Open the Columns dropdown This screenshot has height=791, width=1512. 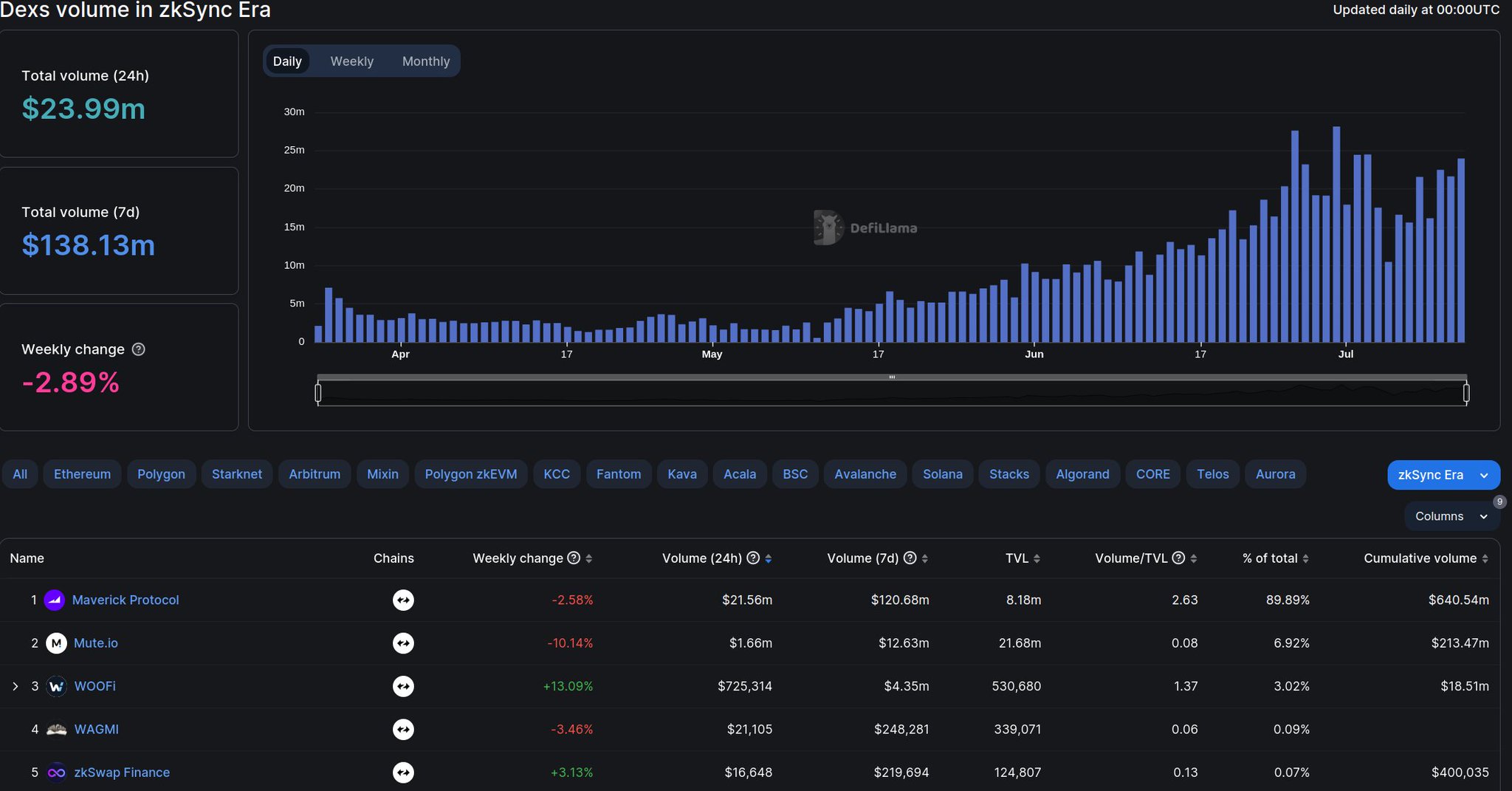tap(1451, 516)
